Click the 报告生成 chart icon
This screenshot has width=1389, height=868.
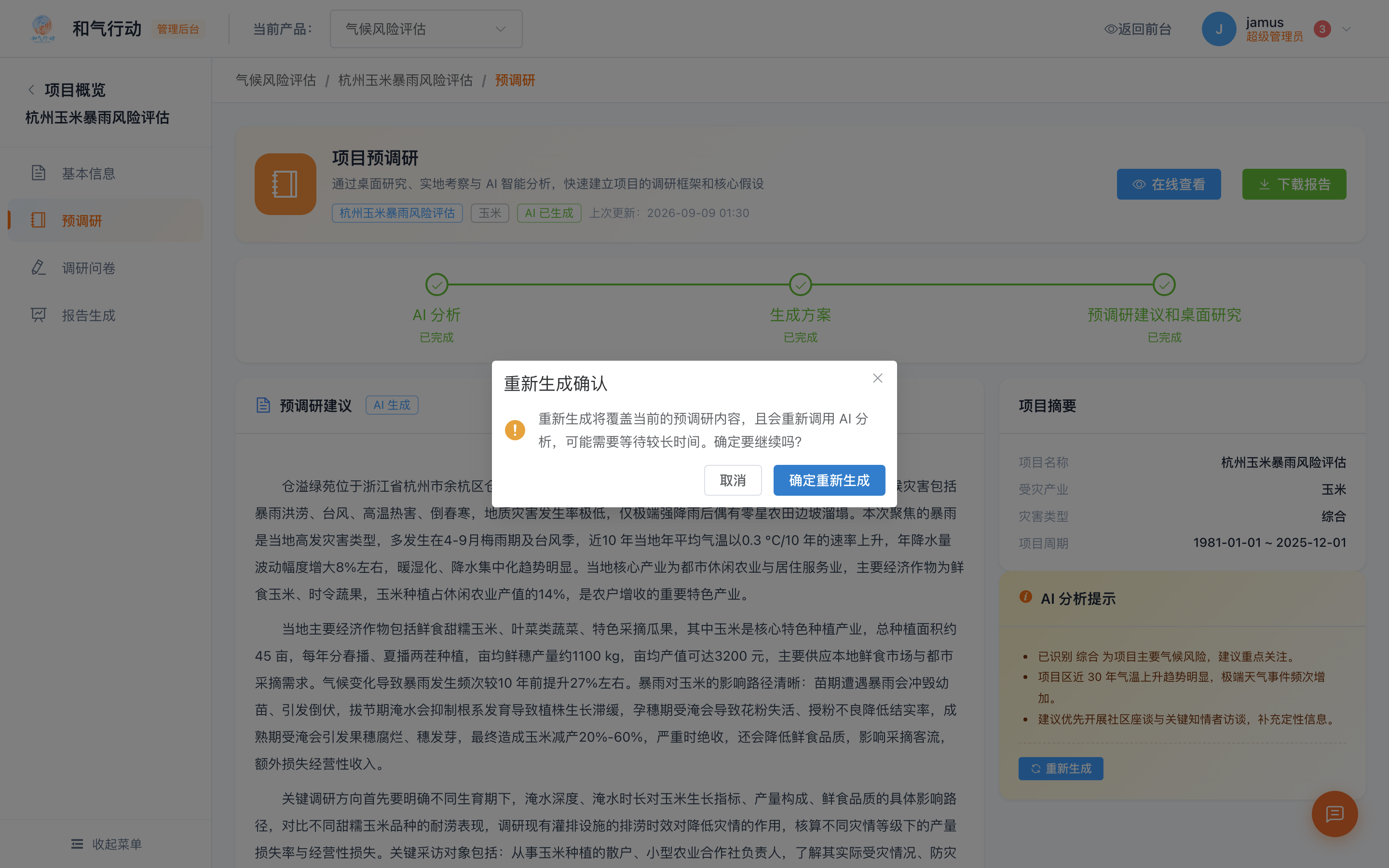pyautogui.click(x=39, y=315)
